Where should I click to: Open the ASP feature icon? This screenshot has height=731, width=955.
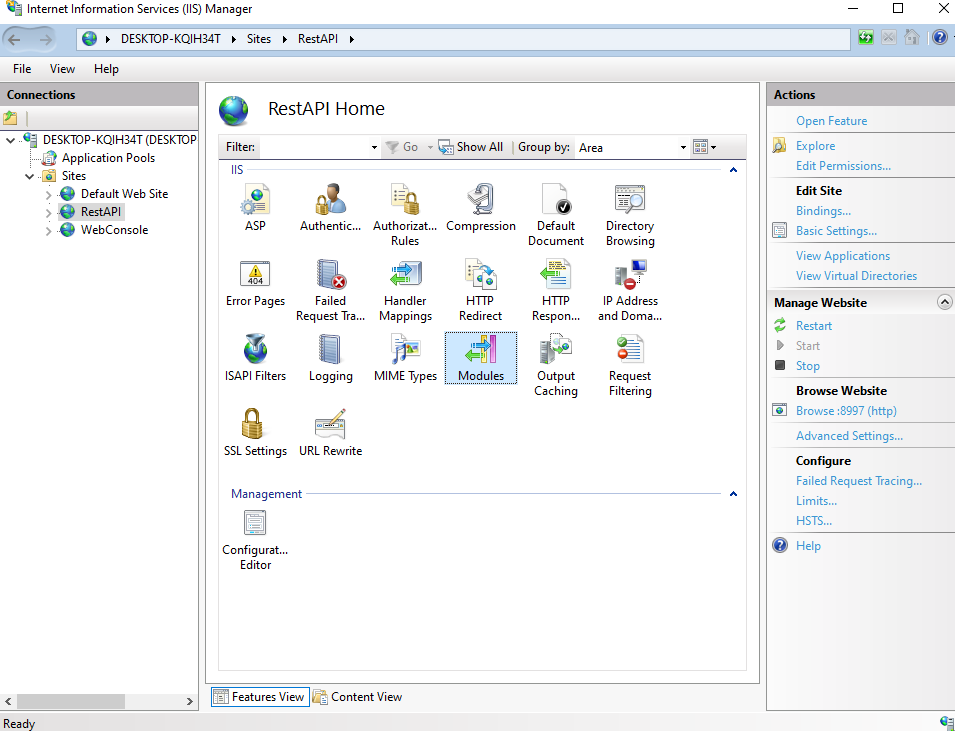pyautogui.click(x=255, y=208)
